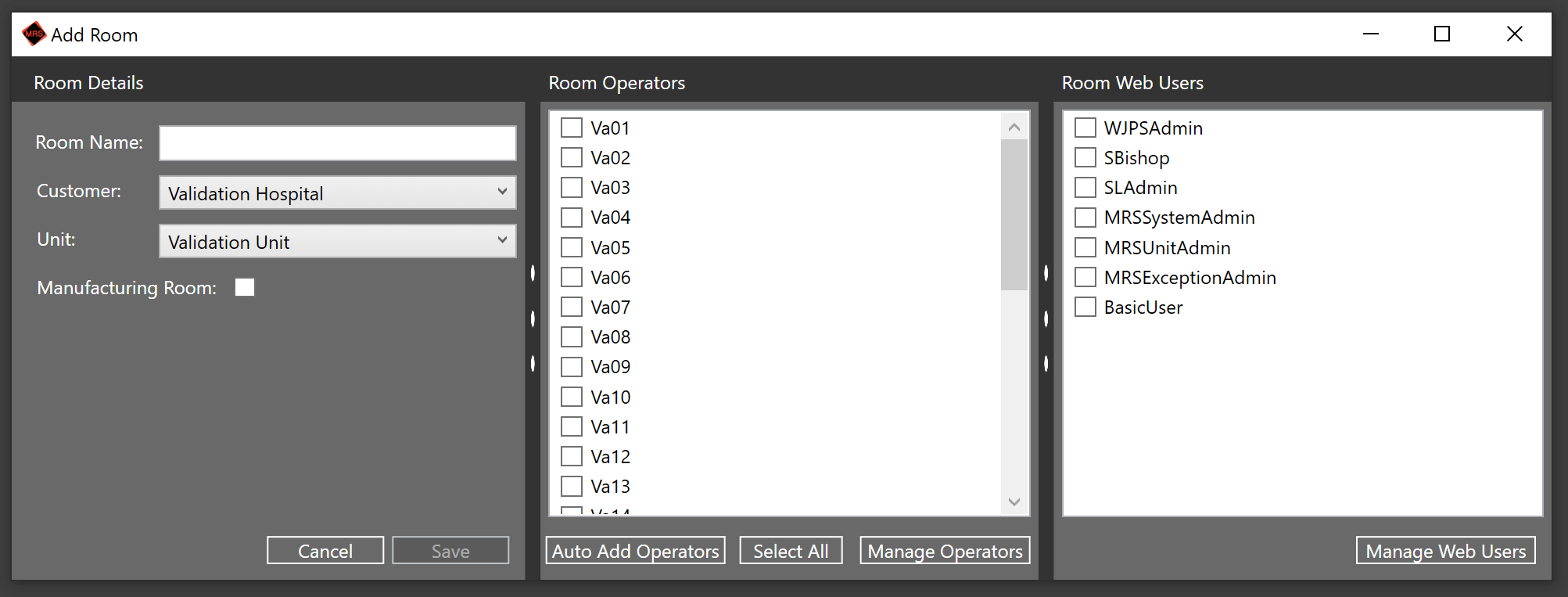Click the MRS app logo icon
This screenshot has height=597, width=1568.
(x=34, y=34)
